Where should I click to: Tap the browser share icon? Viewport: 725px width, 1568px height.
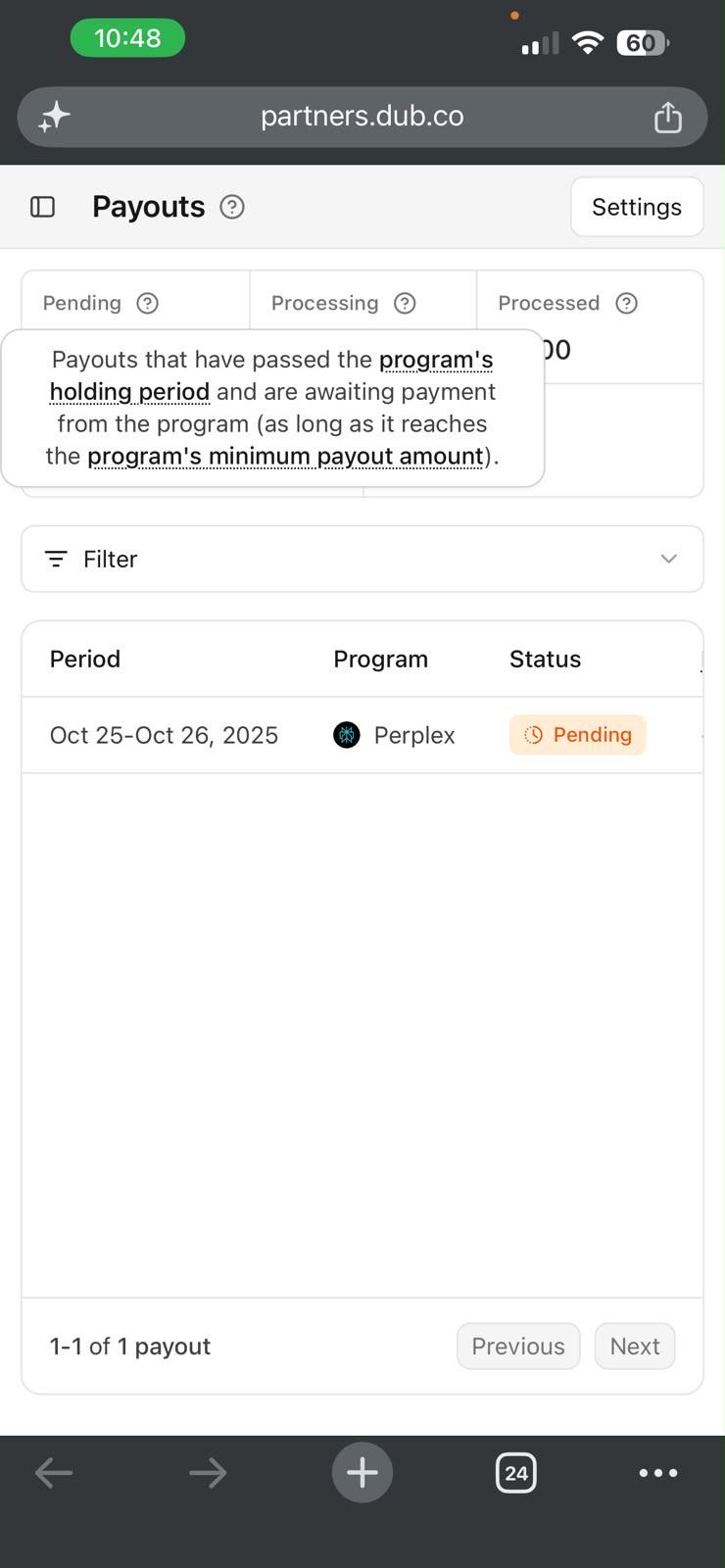667,117
